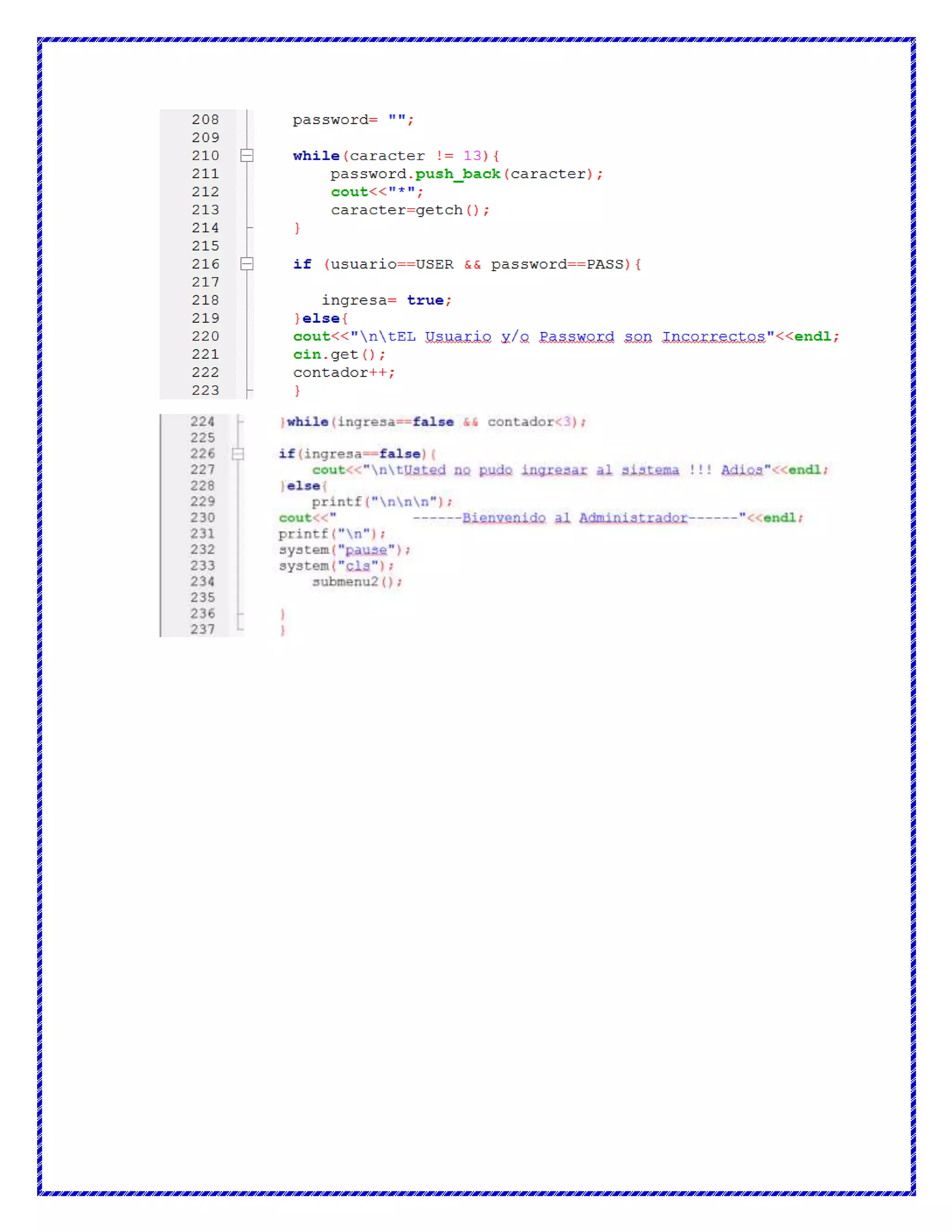952x1232 pixels.
Task: Click the '}else{' on line 219
Action: tap(321, 318)
